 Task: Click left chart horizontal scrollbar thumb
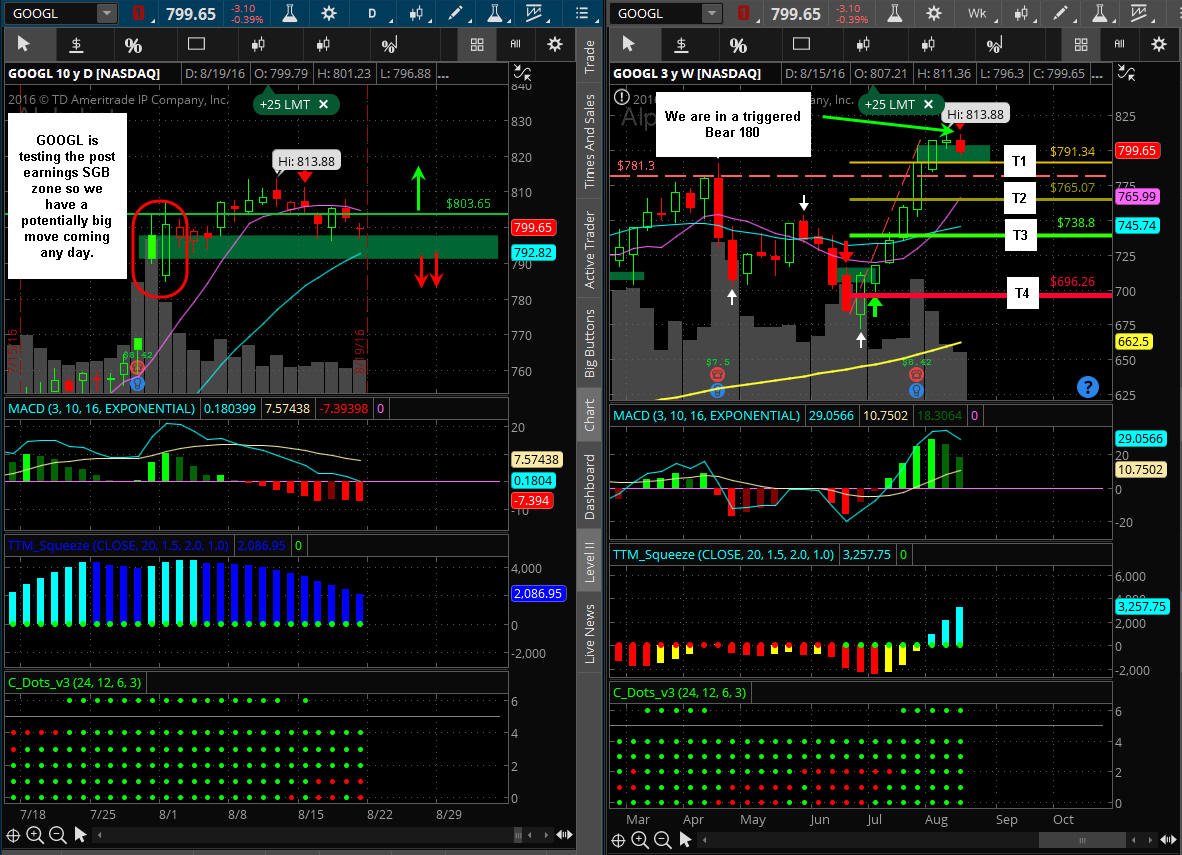[x=517, y=835]
